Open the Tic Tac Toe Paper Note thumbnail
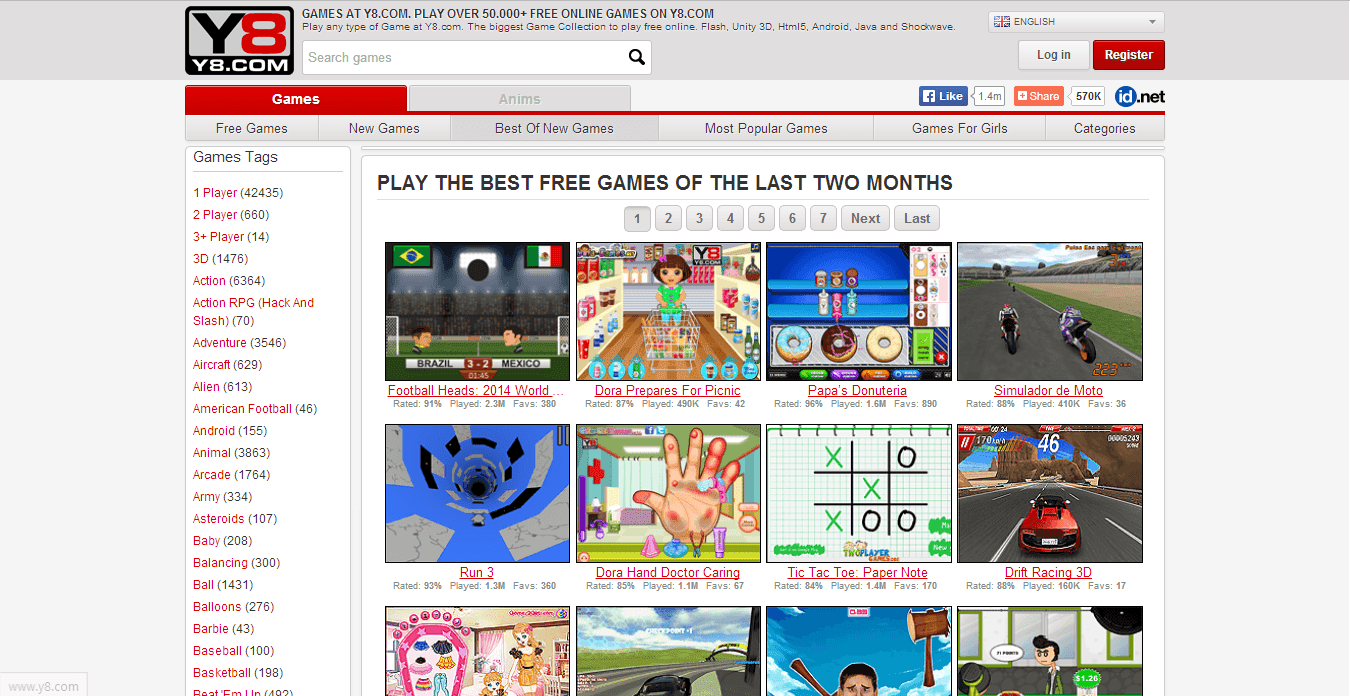 [858, 493]
